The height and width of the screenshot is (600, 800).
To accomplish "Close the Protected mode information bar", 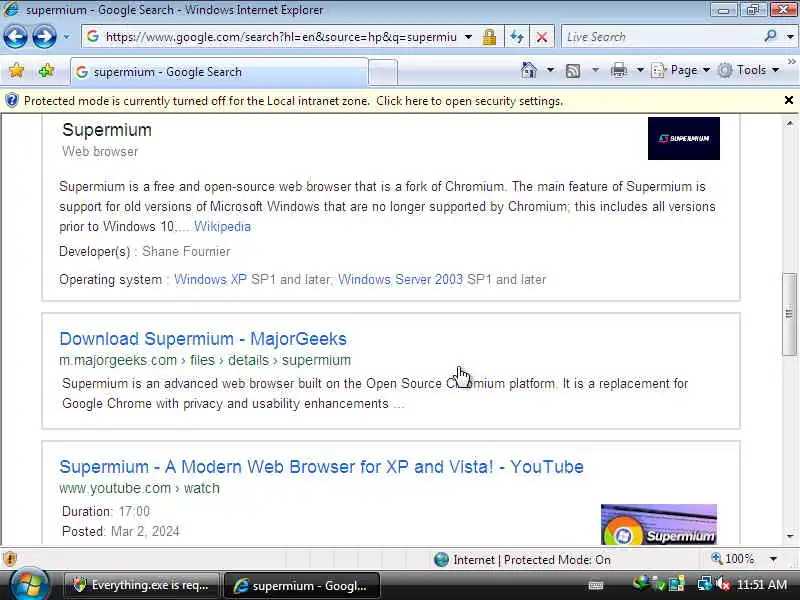I will coord(789,101).
